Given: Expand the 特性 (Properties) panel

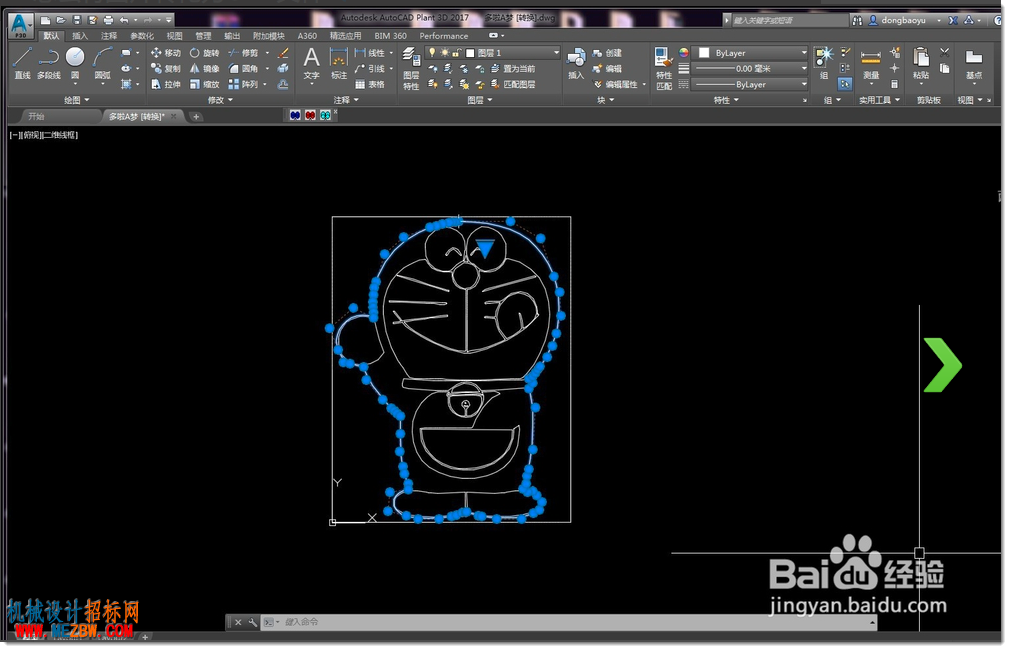Looking at the screenshot, I should [727, 100].
